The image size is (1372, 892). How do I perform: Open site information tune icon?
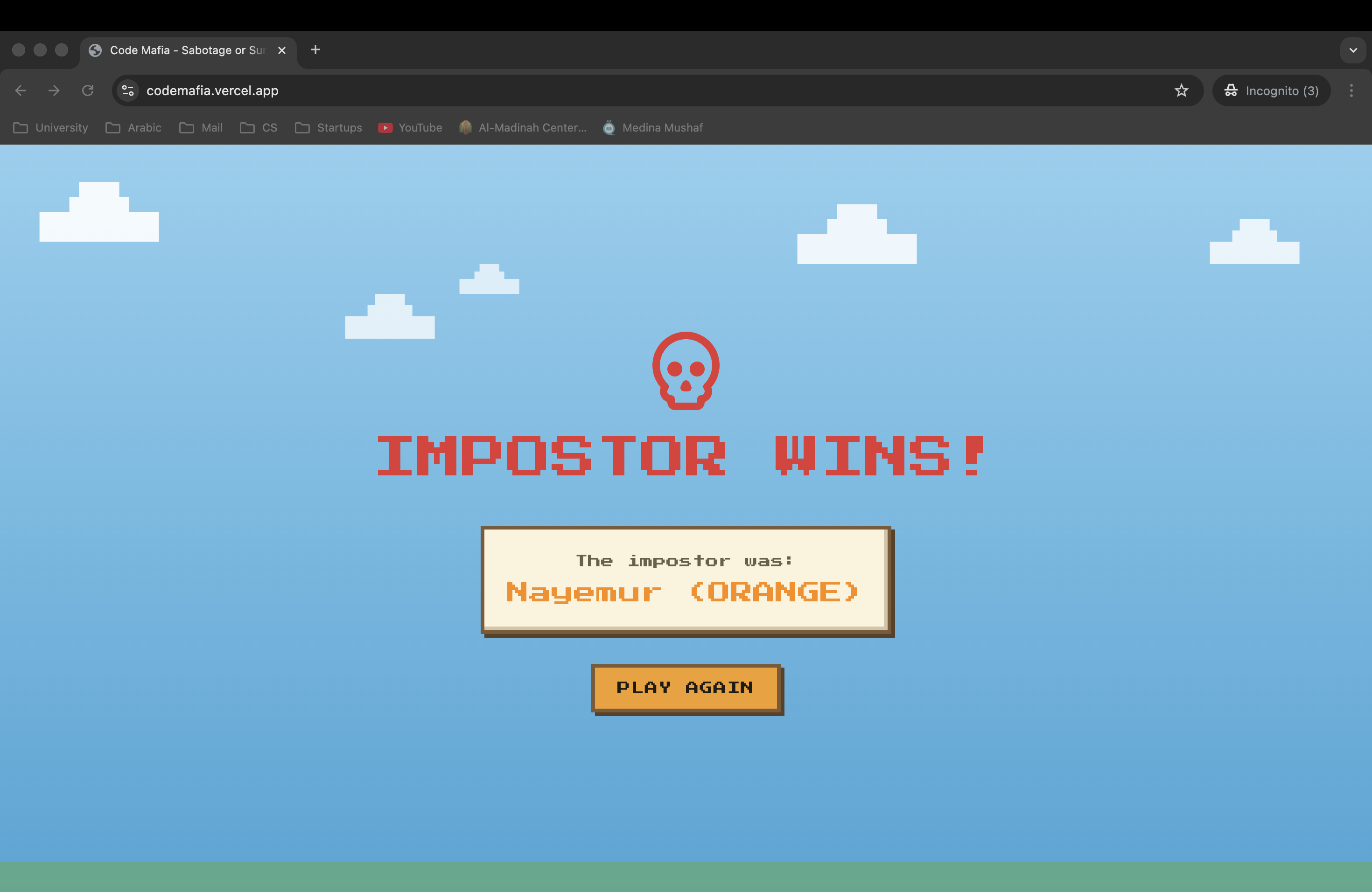click(x=128, y=91)
